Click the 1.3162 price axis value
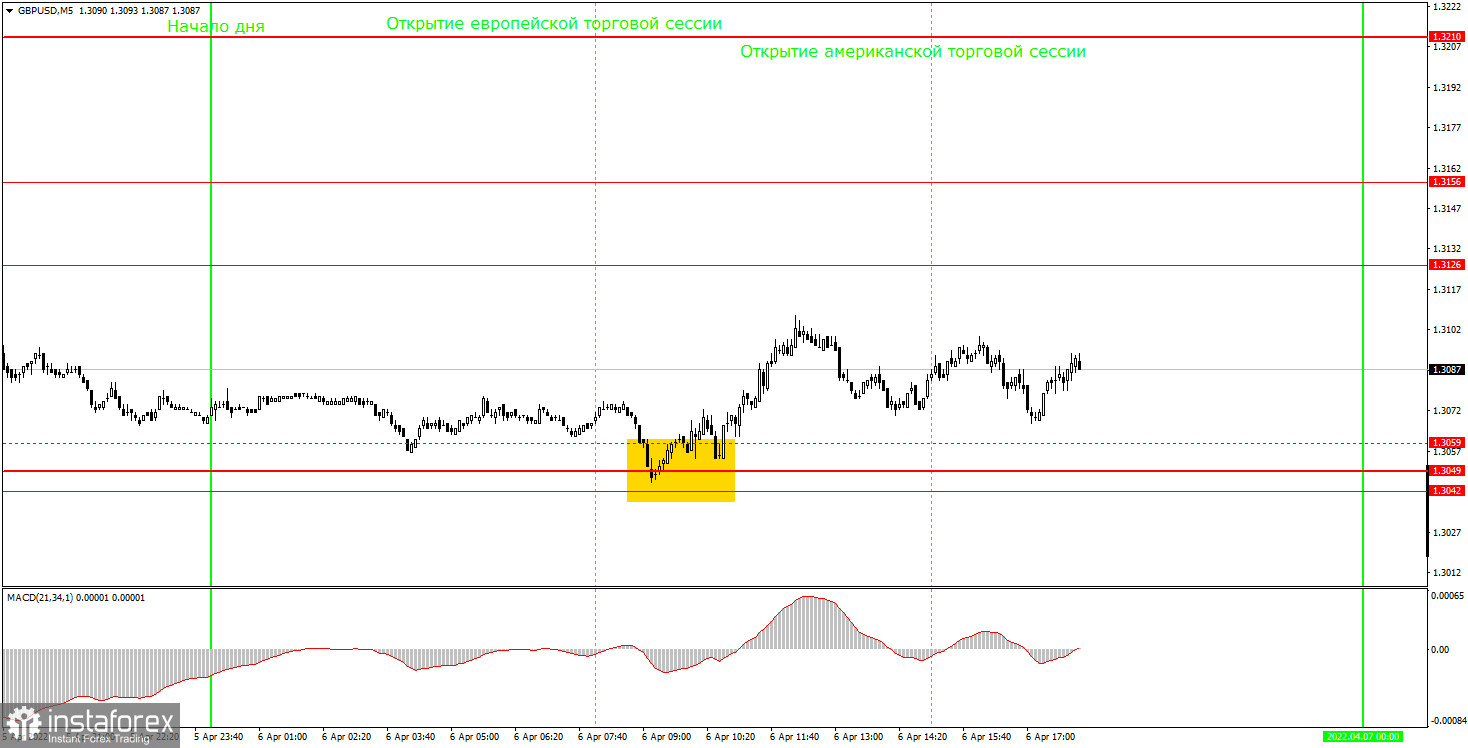The image size is (1468, 748). 1446,168
